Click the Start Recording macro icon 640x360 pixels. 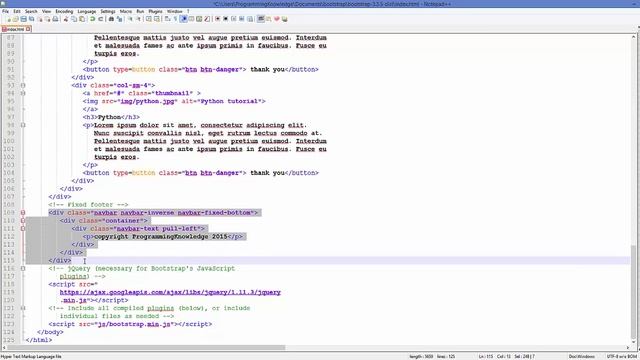tap(218, 19)
